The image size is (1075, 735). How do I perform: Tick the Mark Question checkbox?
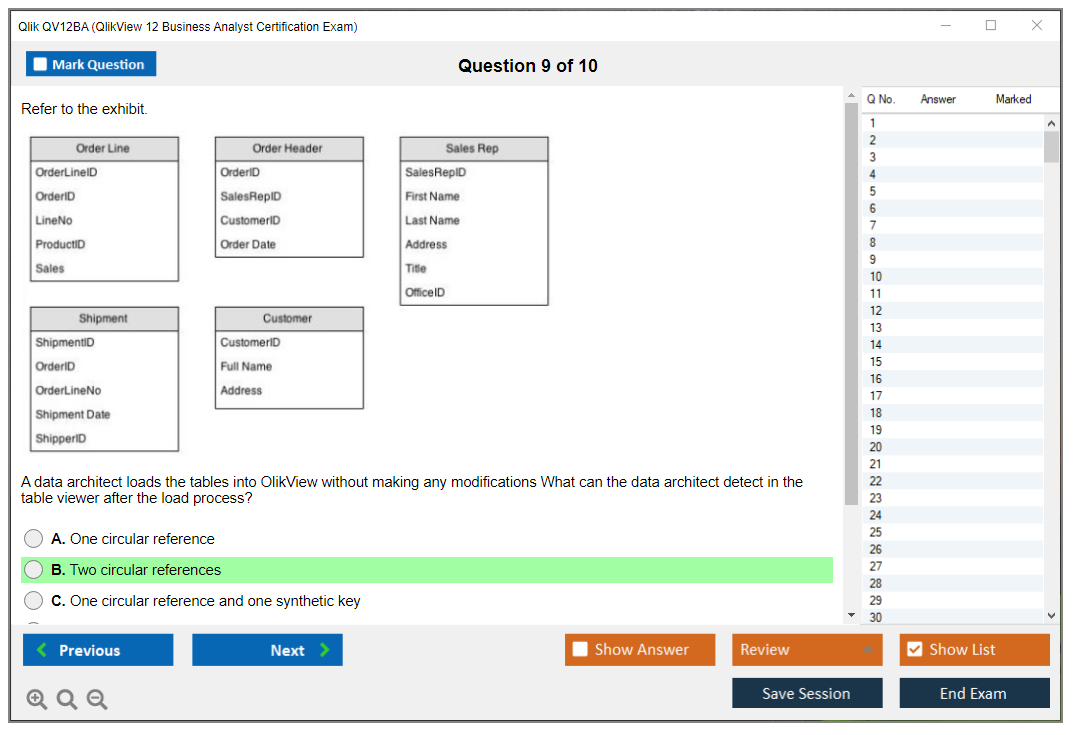coord(40,64)
